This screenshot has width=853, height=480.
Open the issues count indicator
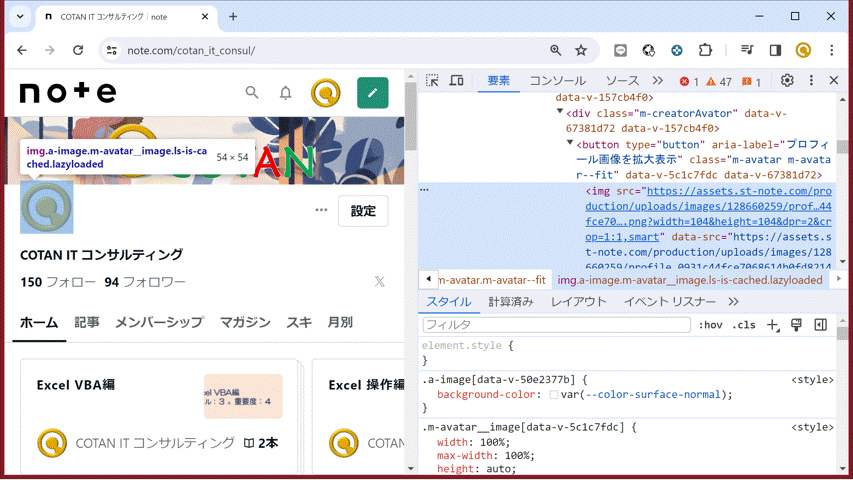[x=751, y=82]
